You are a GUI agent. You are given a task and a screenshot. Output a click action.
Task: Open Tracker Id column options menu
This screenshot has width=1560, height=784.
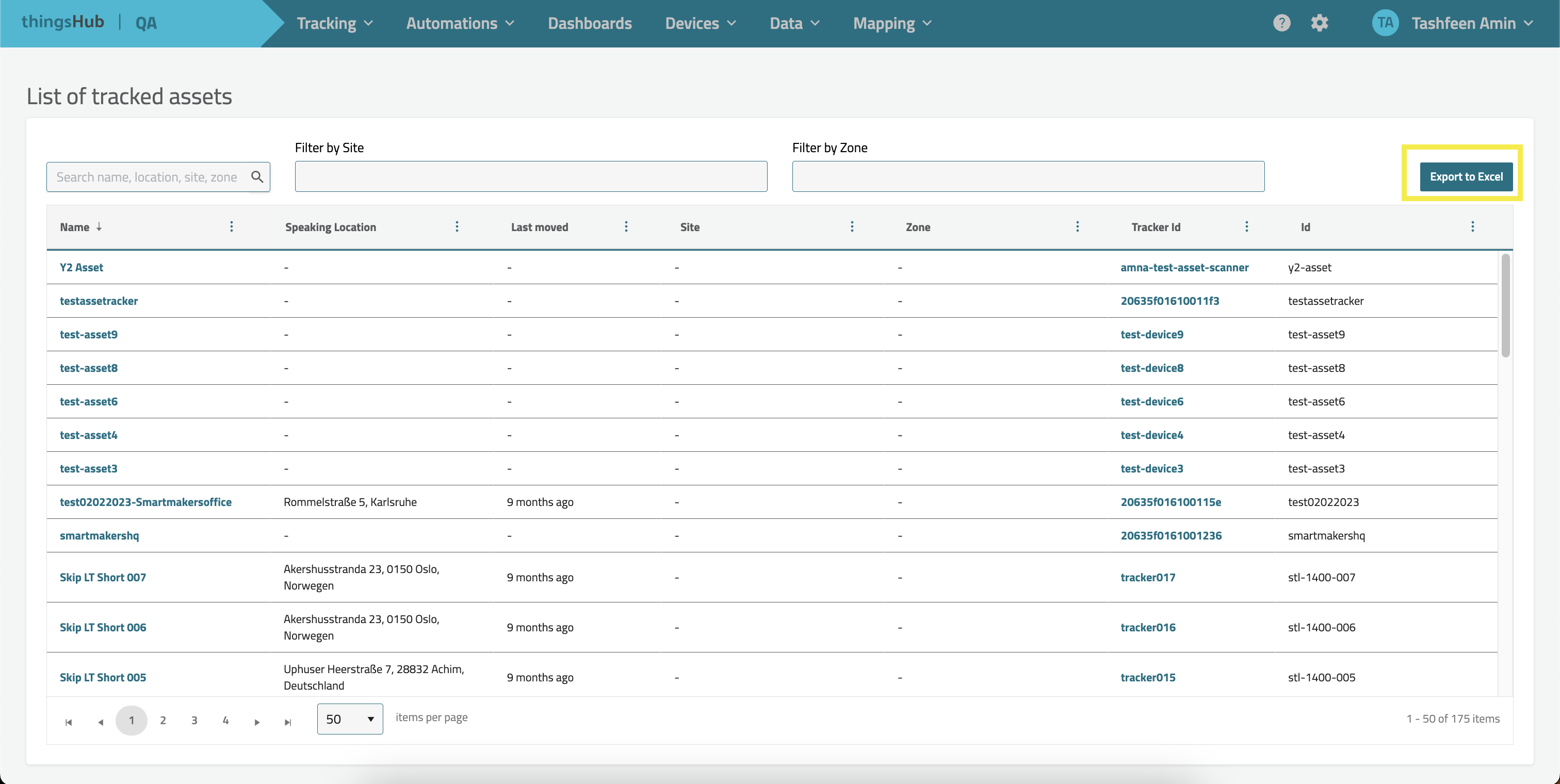coord(1246,226)
